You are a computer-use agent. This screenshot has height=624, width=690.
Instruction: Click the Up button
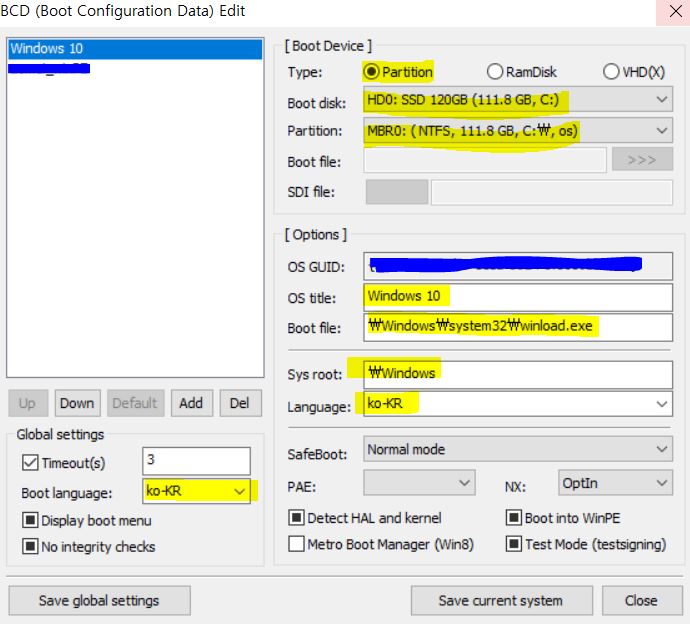click(x=28, y=403)
